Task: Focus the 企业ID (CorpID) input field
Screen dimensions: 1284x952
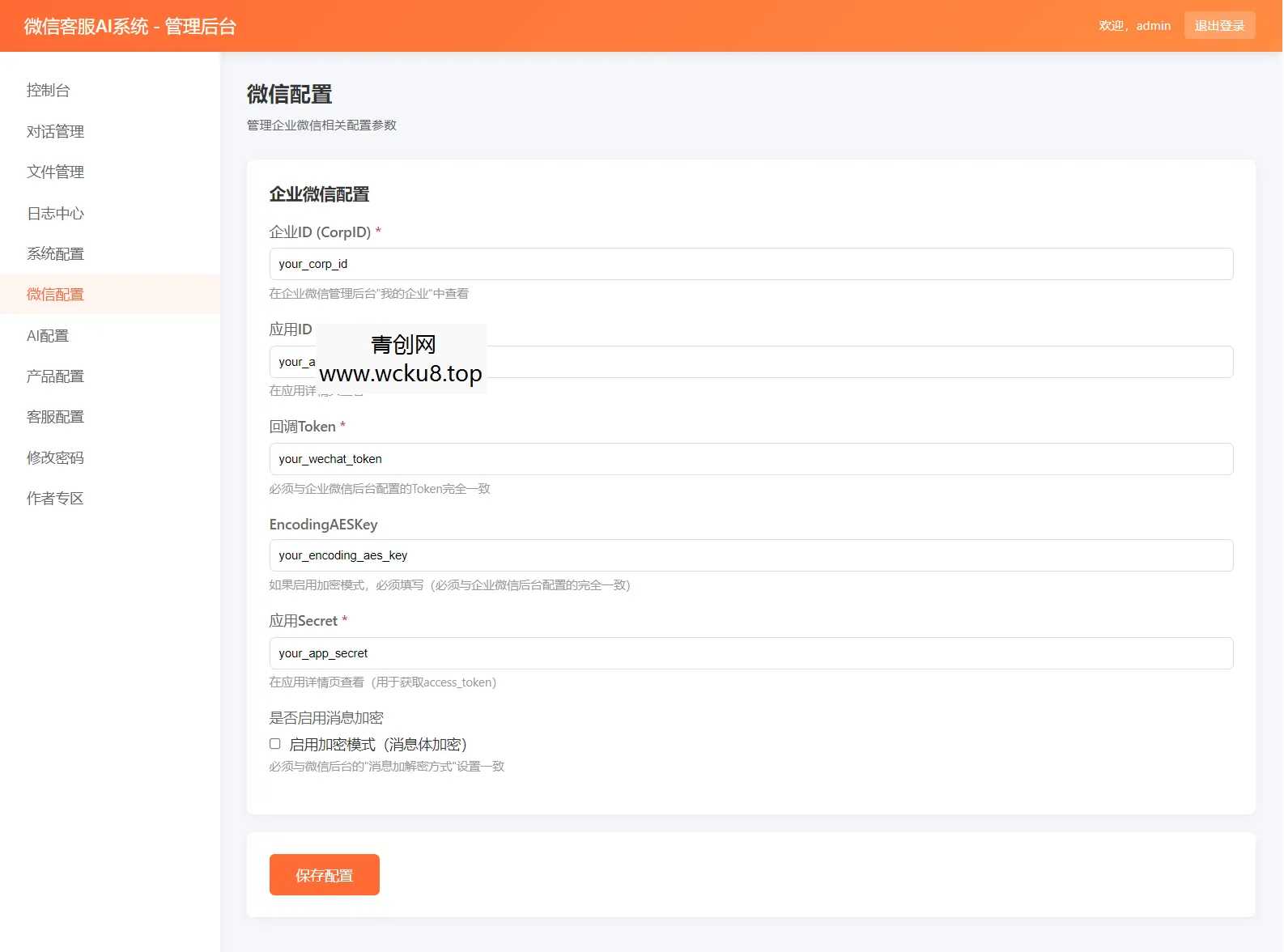Action: (750, 264)
